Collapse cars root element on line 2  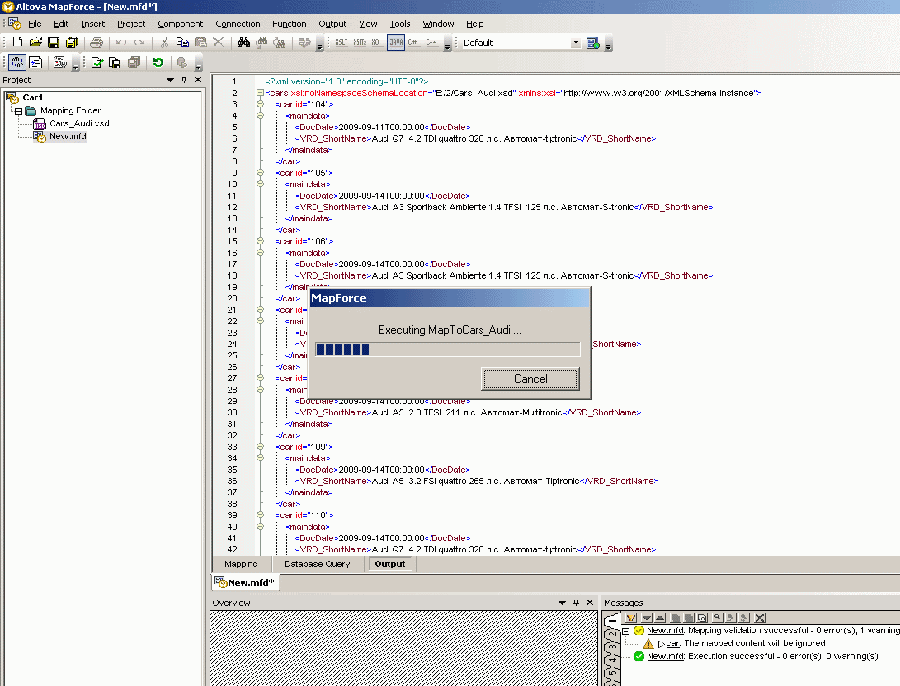[x=260, y=92]
